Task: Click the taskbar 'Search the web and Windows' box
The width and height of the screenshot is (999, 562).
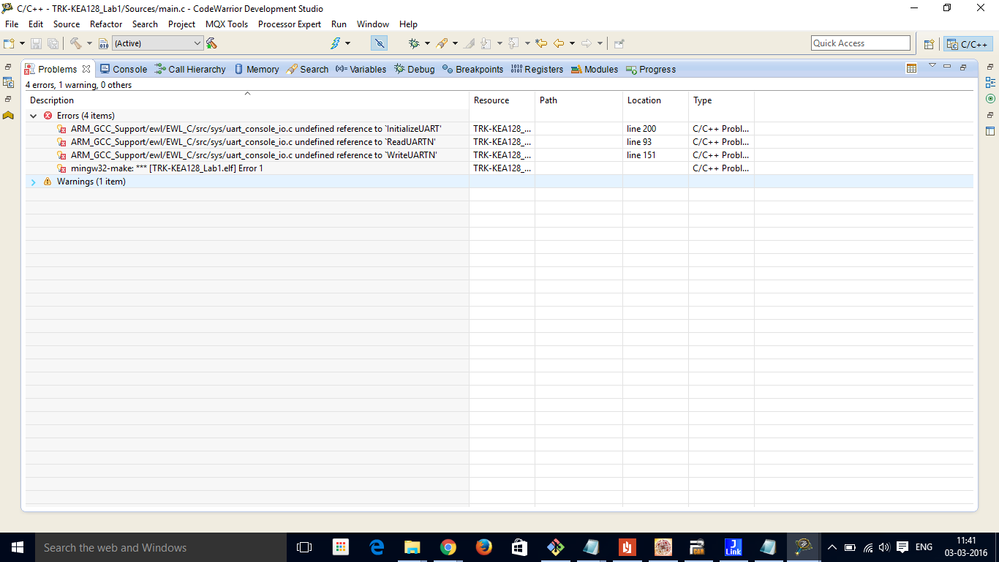Action: click(161, 547)
